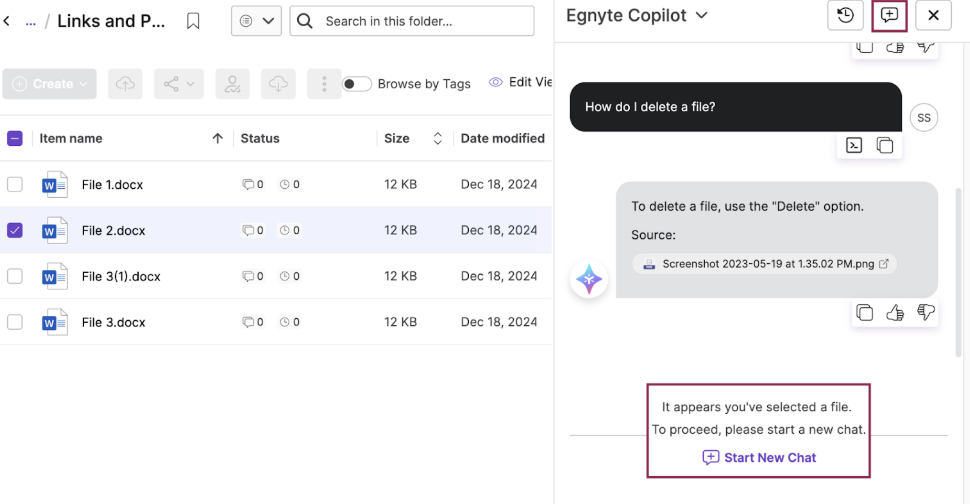Open the more actions vertical dots

click(324, 83)
